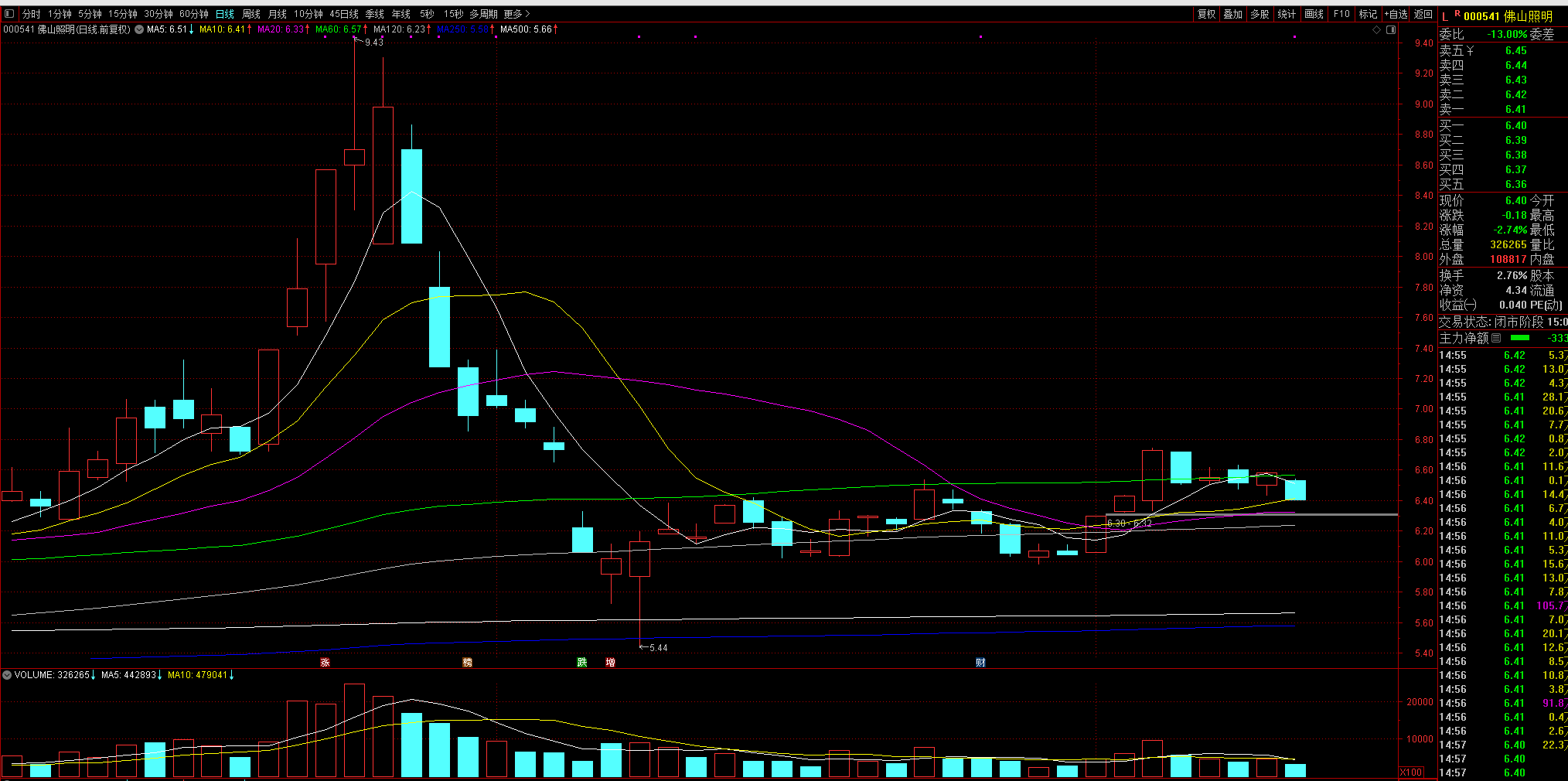
Task: Click the MA60: 6.57 indicator label
Action: point(342,29)
